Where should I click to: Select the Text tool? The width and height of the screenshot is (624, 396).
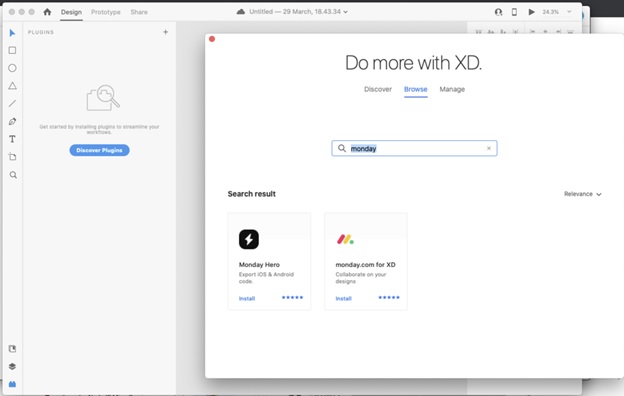[12, 139]
